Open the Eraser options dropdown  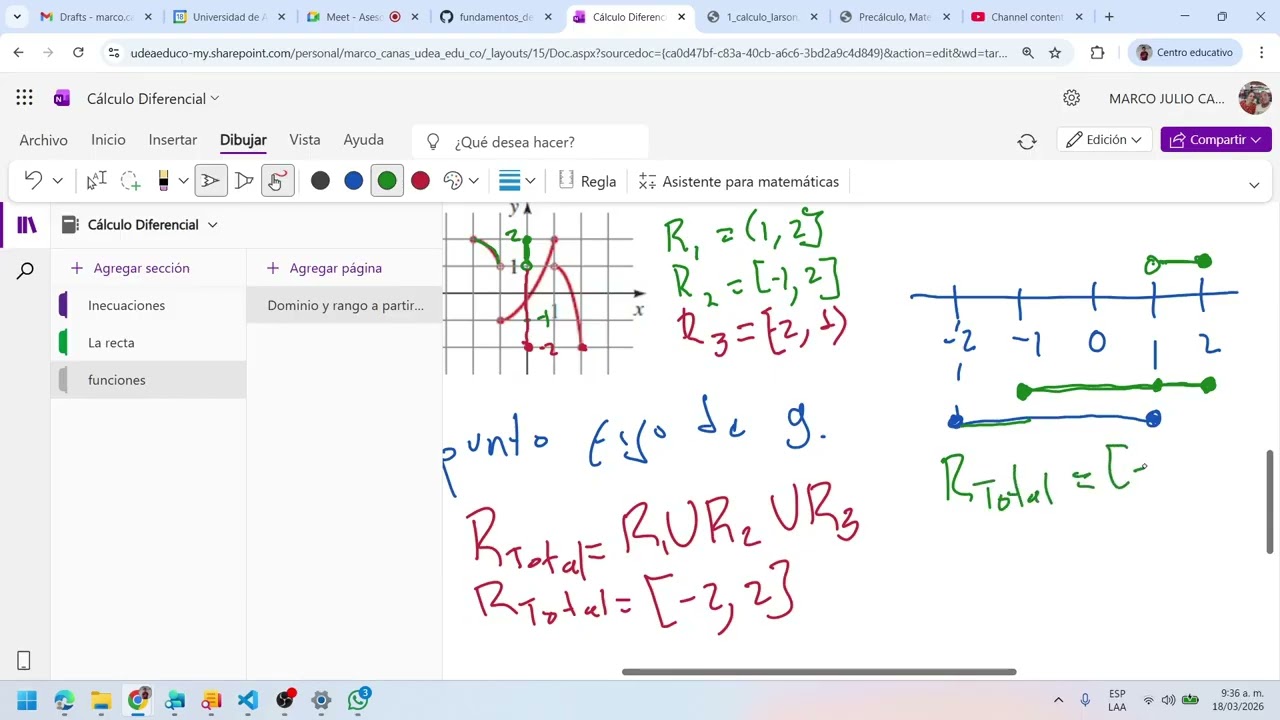(183, 181)
